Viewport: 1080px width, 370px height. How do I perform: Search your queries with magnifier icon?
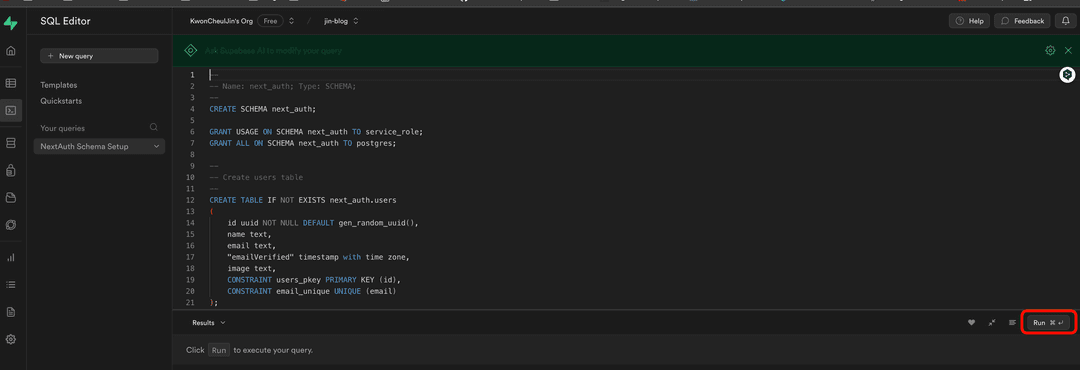[x=154, y=127]
